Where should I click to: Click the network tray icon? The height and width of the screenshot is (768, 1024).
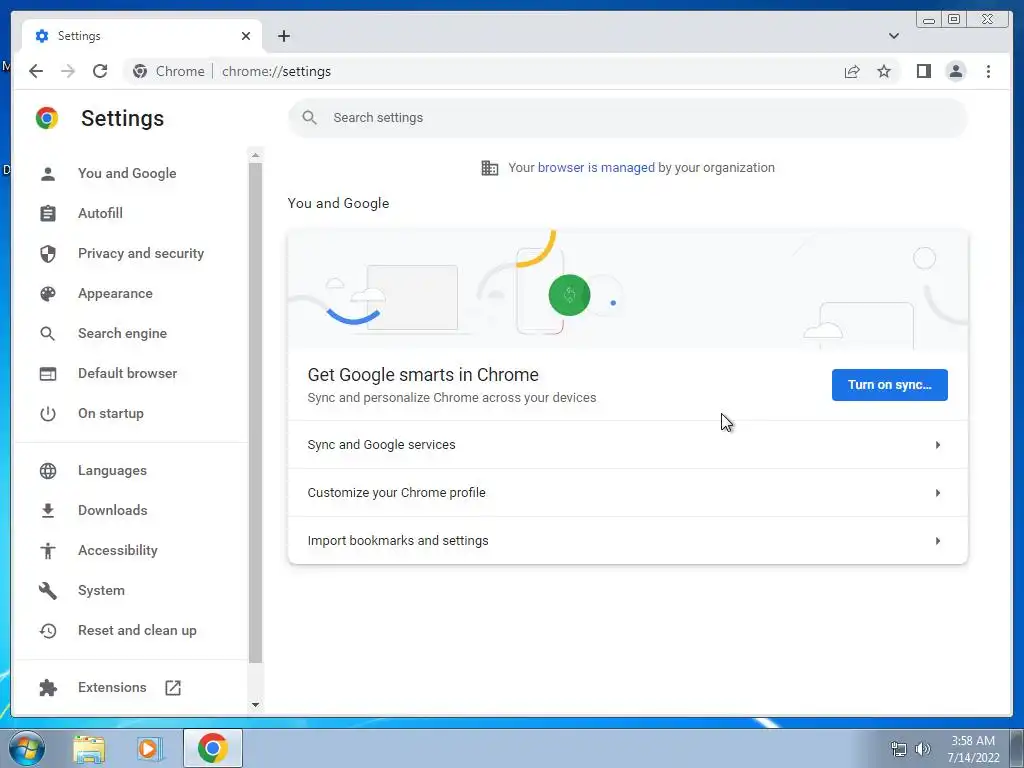click(x=899, y=749)
